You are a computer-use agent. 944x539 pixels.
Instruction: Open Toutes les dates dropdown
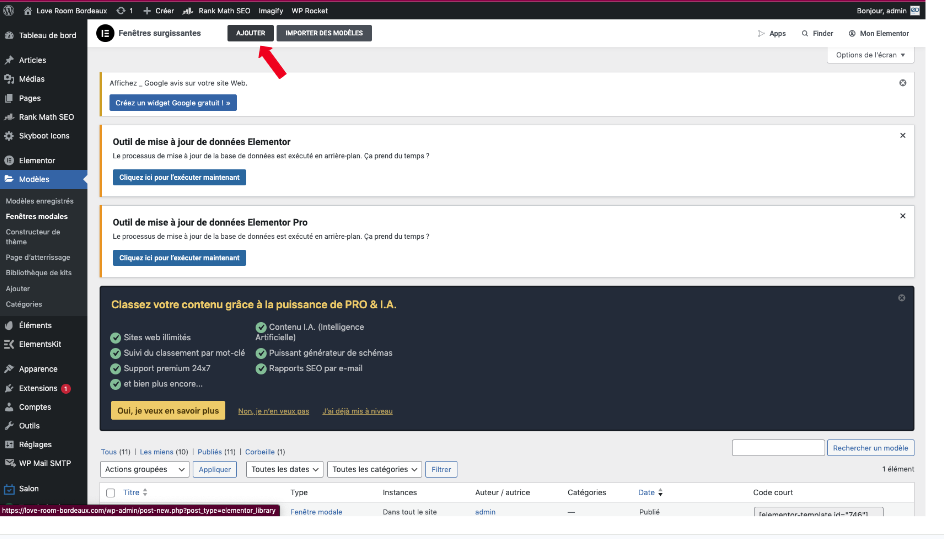tap(286, 469)
